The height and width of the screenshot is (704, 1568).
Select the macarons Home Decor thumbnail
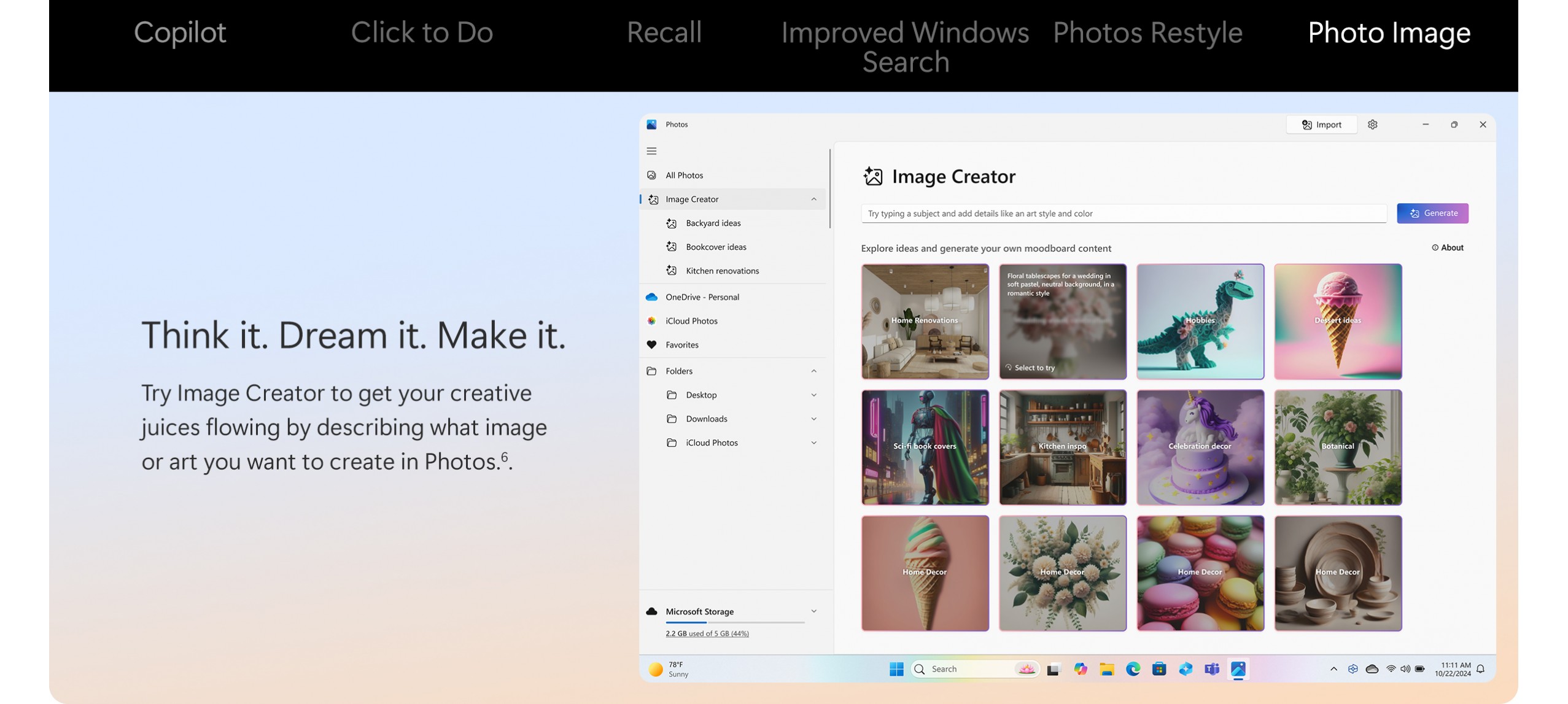(1200, 573)
